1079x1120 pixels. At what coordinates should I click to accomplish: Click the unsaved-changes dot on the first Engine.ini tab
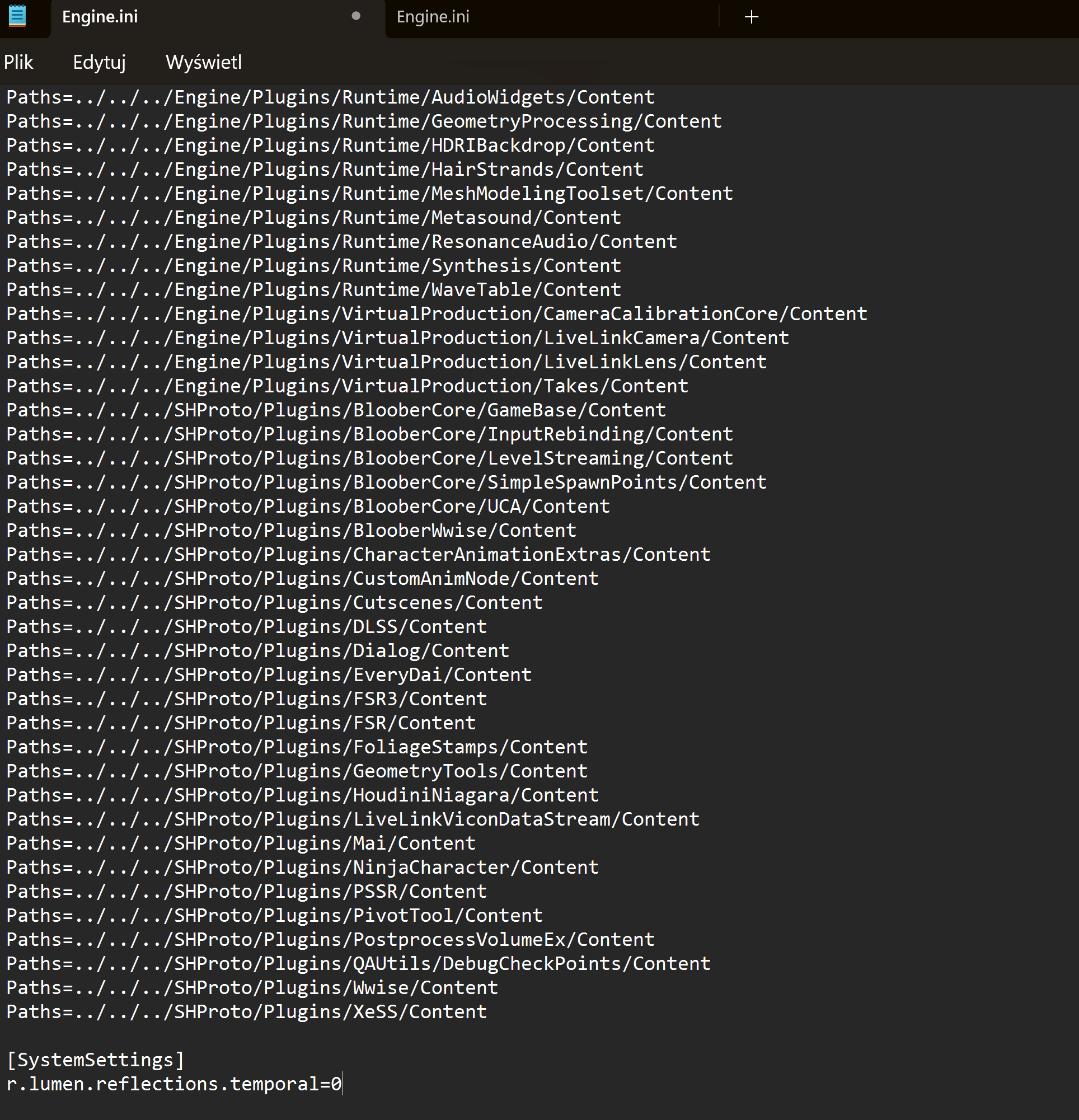pos(356,16)
